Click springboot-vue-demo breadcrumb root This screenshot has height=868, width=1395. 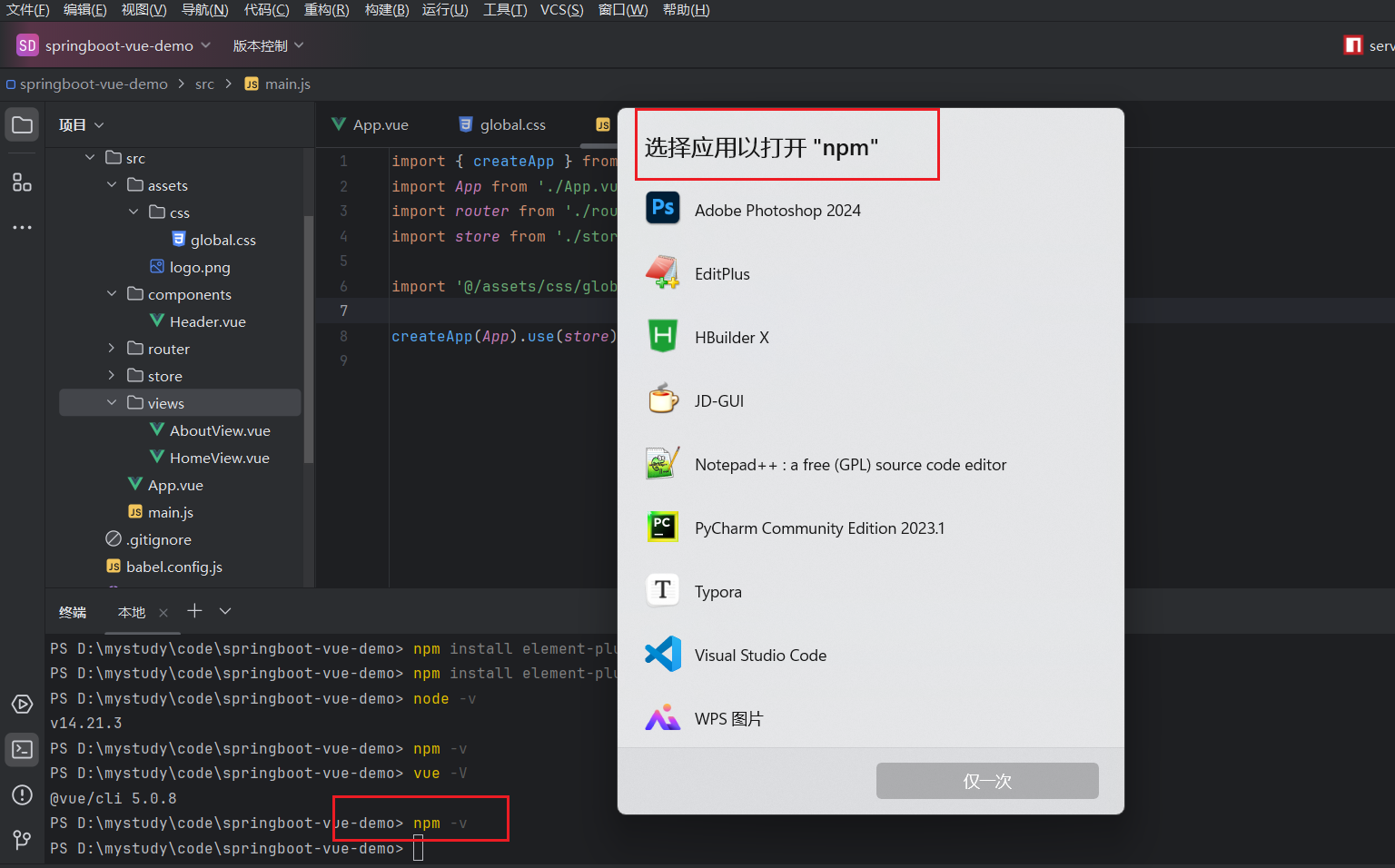click(94, 84)
